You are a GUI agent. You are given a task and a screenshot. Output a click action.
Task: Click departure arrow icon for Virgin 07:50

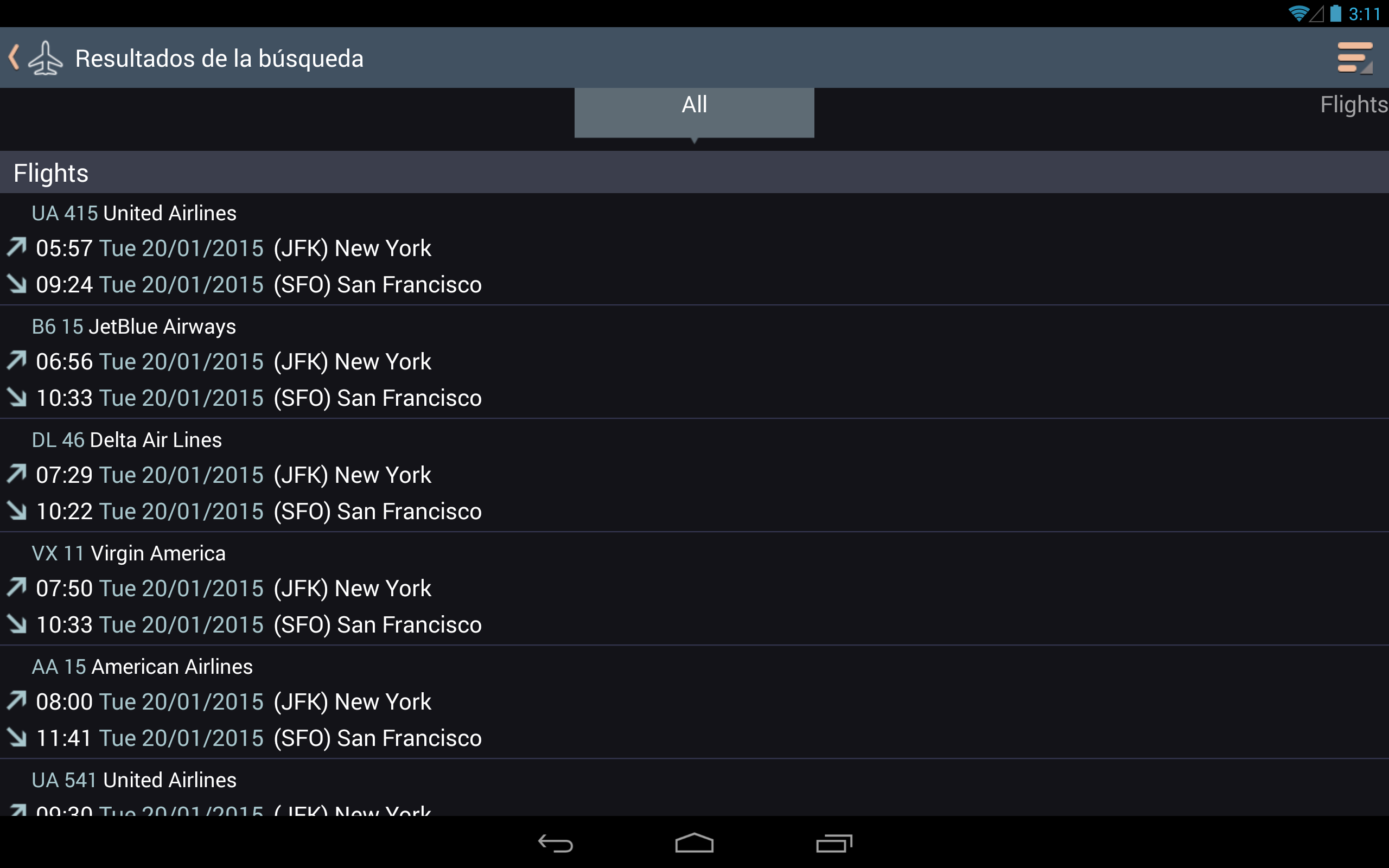pos(17,588)
